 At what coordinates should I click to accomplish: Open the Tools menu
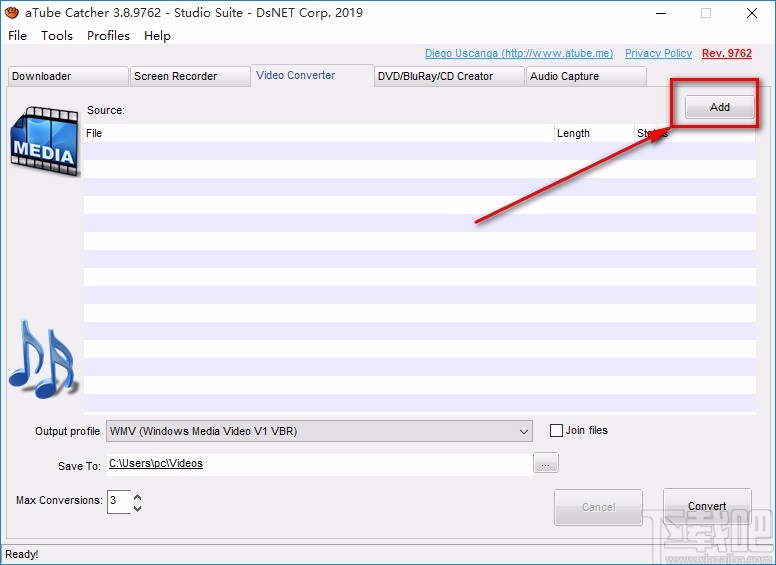point(57,36)
